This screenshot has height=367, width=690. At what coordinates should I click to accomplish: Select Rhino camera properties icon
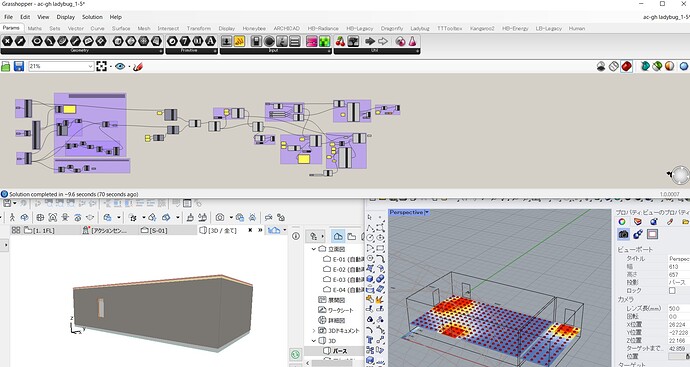(x=624, y=234)
